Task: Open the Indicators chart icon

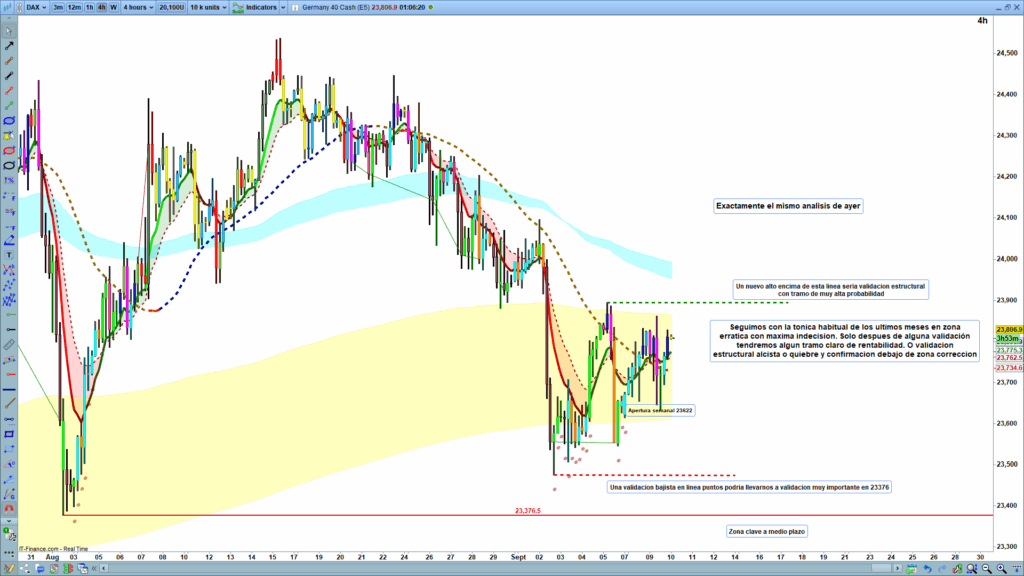Action: pyautogui.click(x=237, y=6)
